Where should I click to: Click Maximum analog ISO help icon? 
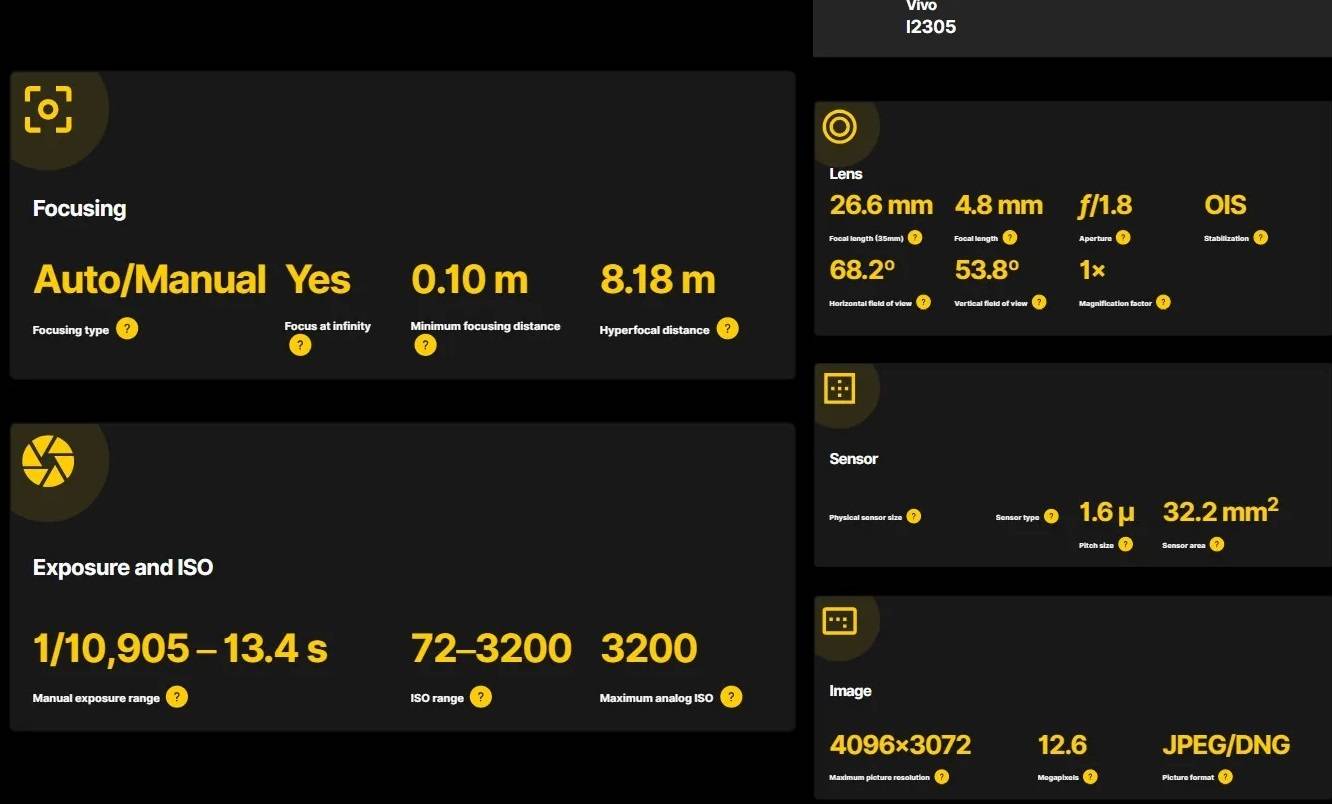coord(731,697)
